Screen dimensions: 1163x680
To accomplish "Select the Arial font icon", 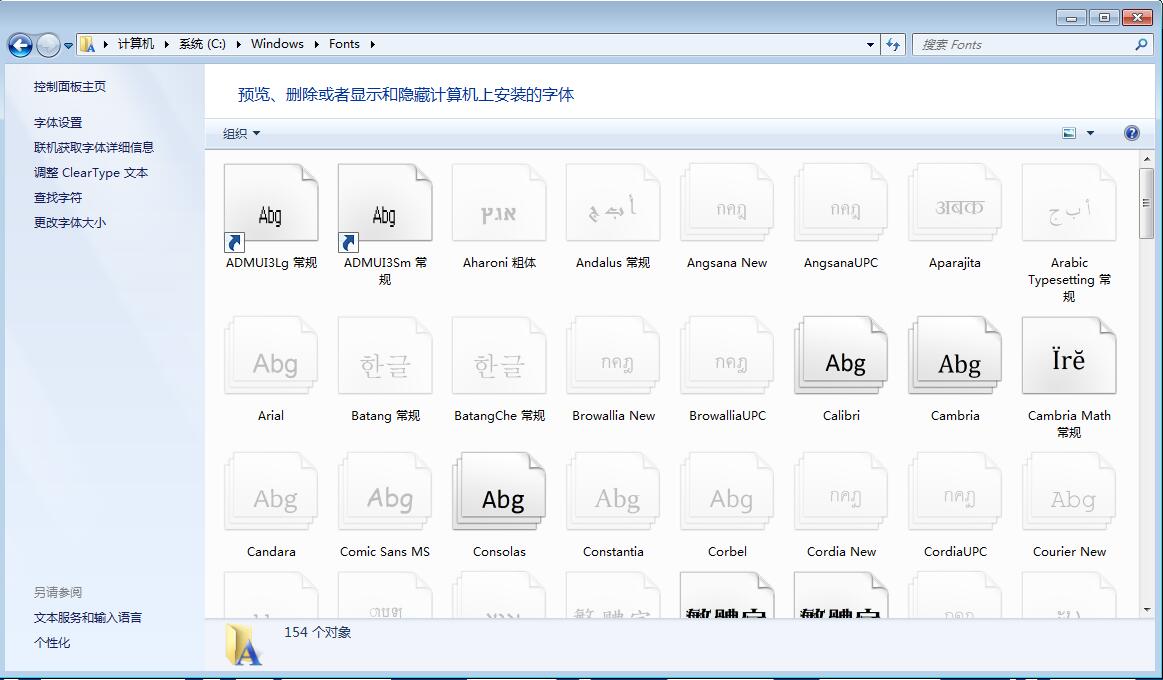I will [271, 357].
